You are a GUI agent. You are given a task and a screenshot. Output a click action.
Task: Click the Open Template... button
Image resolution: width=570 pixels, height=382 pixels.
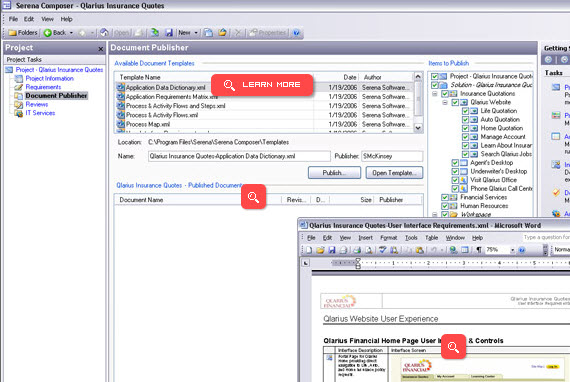[394, 173]
